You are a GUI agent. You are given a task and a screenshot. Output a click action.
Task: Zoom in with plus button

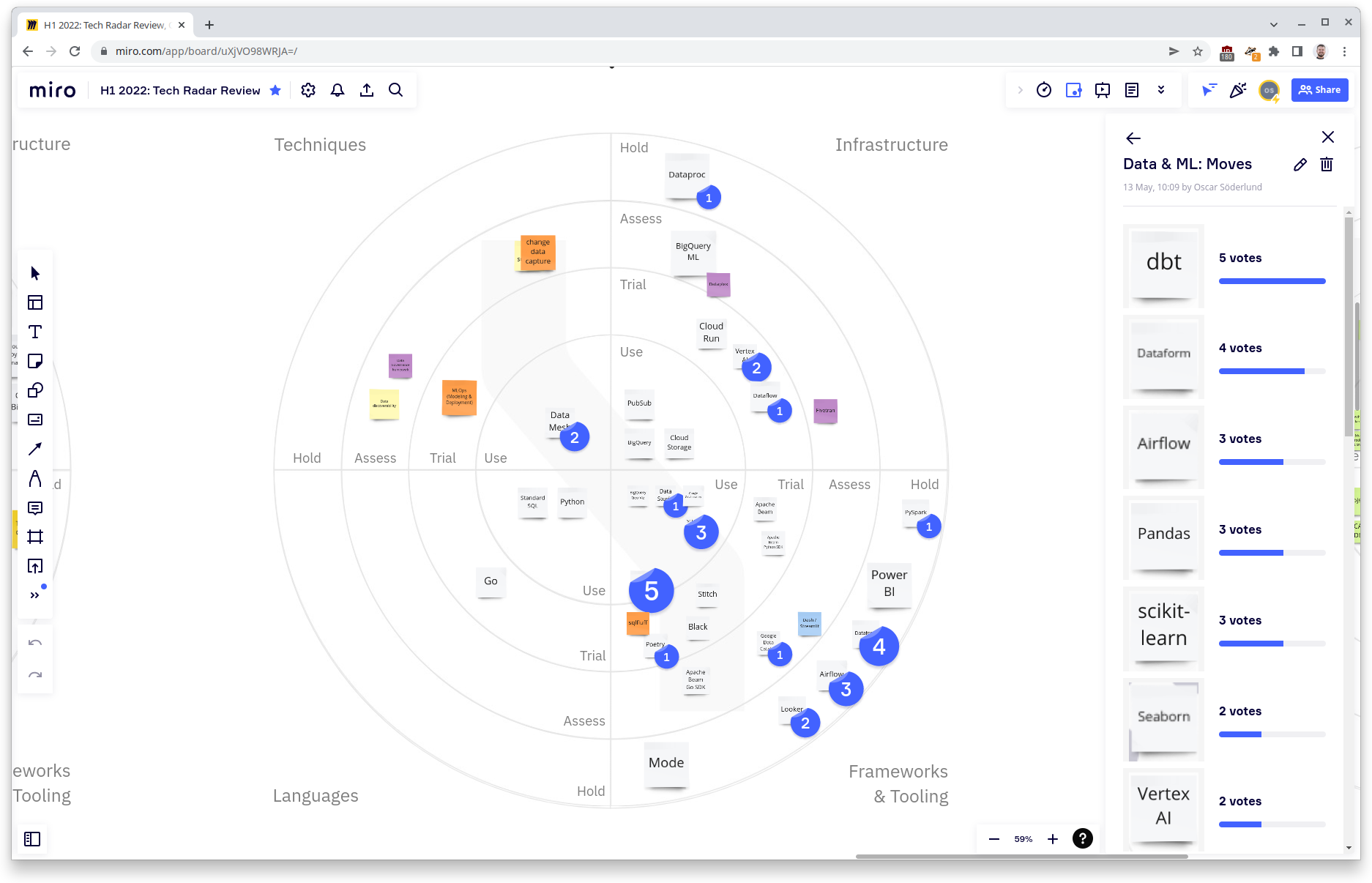click(1053, 839)
